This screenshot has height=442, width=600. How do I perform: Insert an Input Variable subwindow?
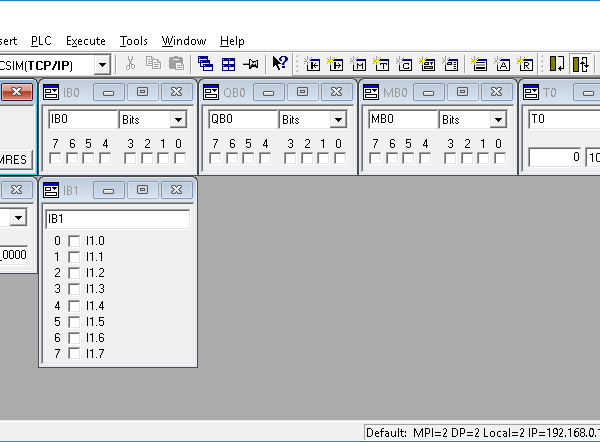pos(312,64)
